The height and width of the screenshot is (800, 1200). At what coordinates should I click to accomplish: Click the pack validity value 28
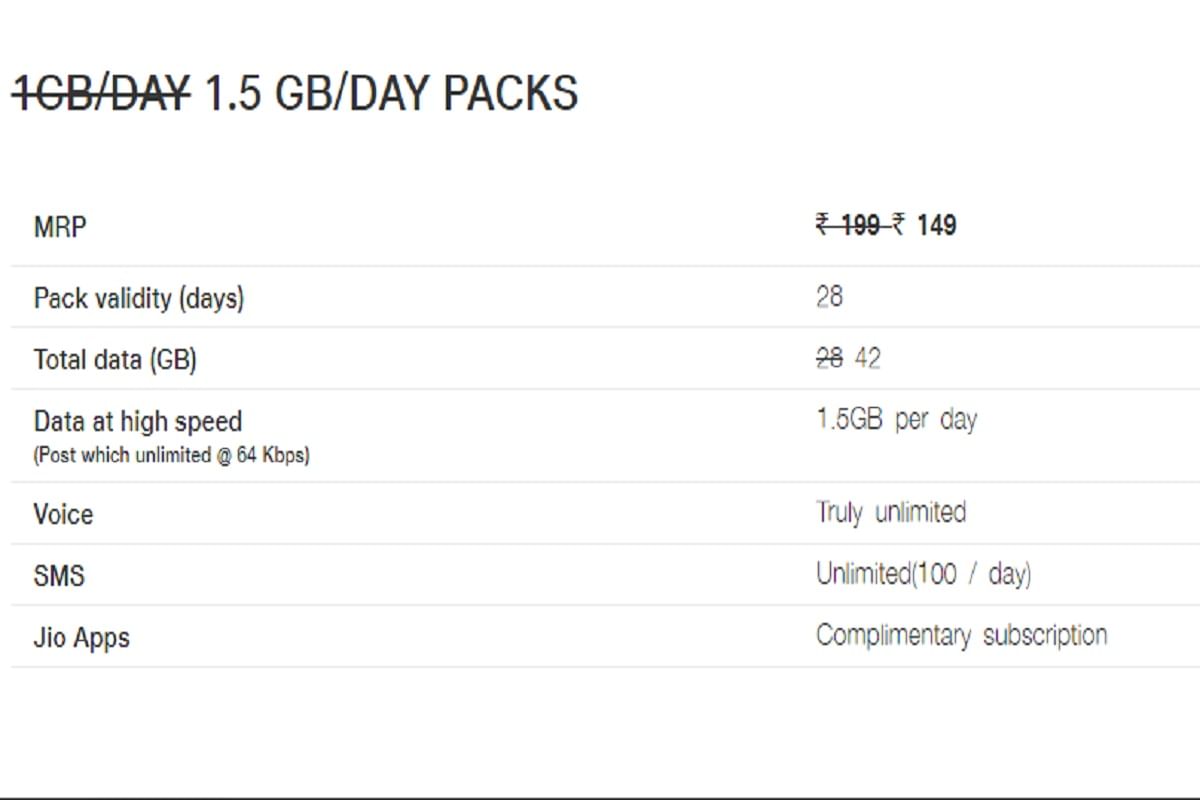point(829,297)
